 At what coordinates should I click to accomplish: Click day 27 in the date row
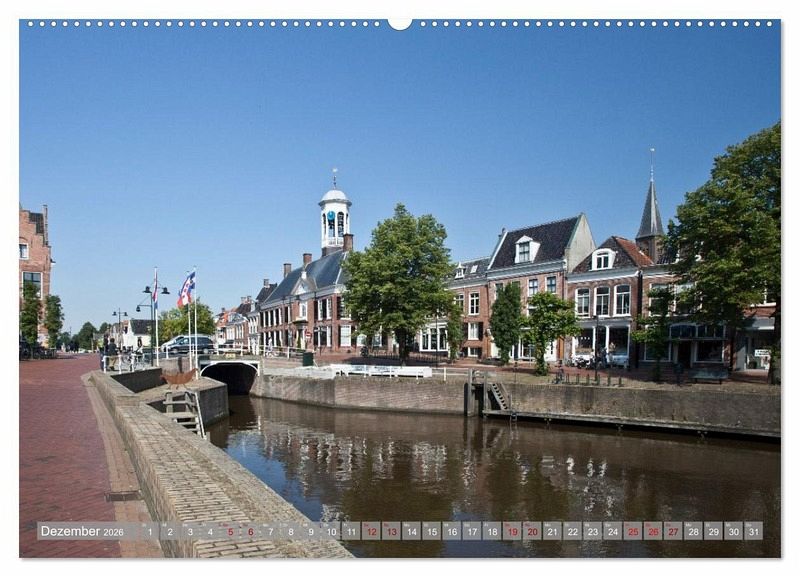[x=673, y=531]
